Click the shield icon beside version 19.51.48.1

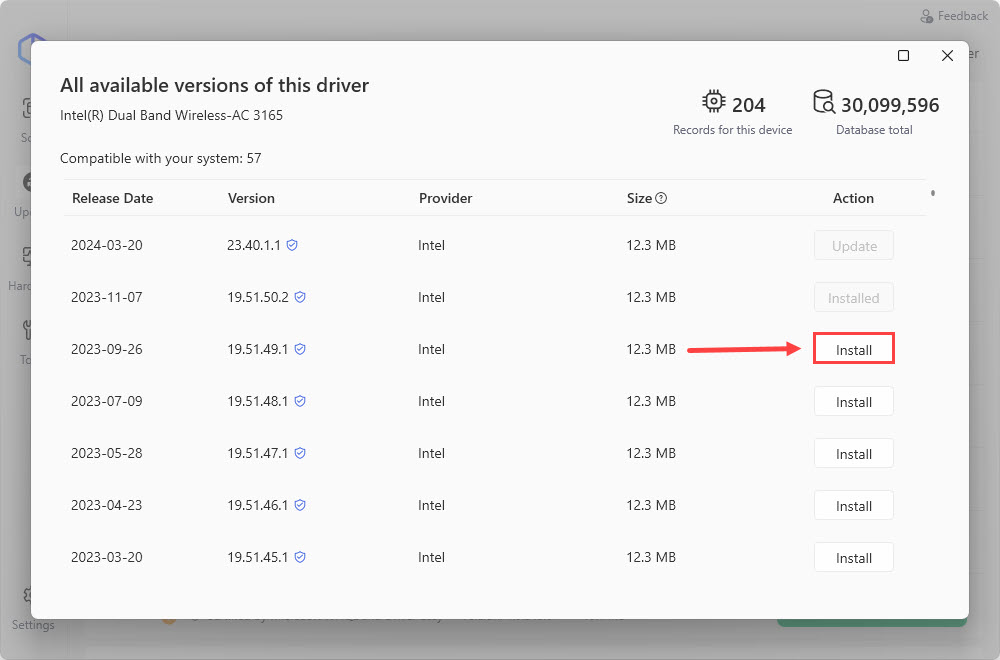(299, 401)
